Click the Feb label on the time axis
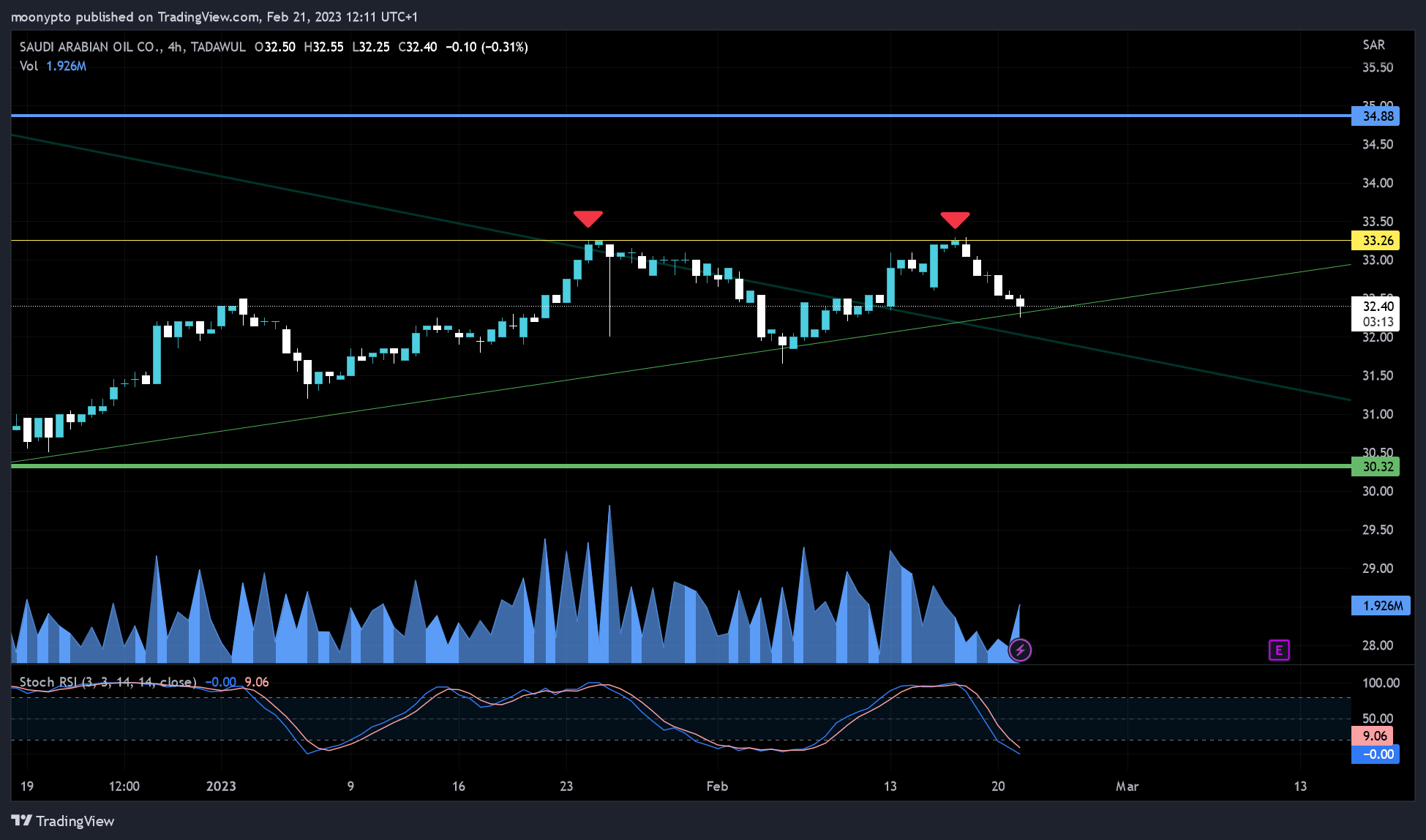Viewport: 1426px width, 840px height. point(717,786)
